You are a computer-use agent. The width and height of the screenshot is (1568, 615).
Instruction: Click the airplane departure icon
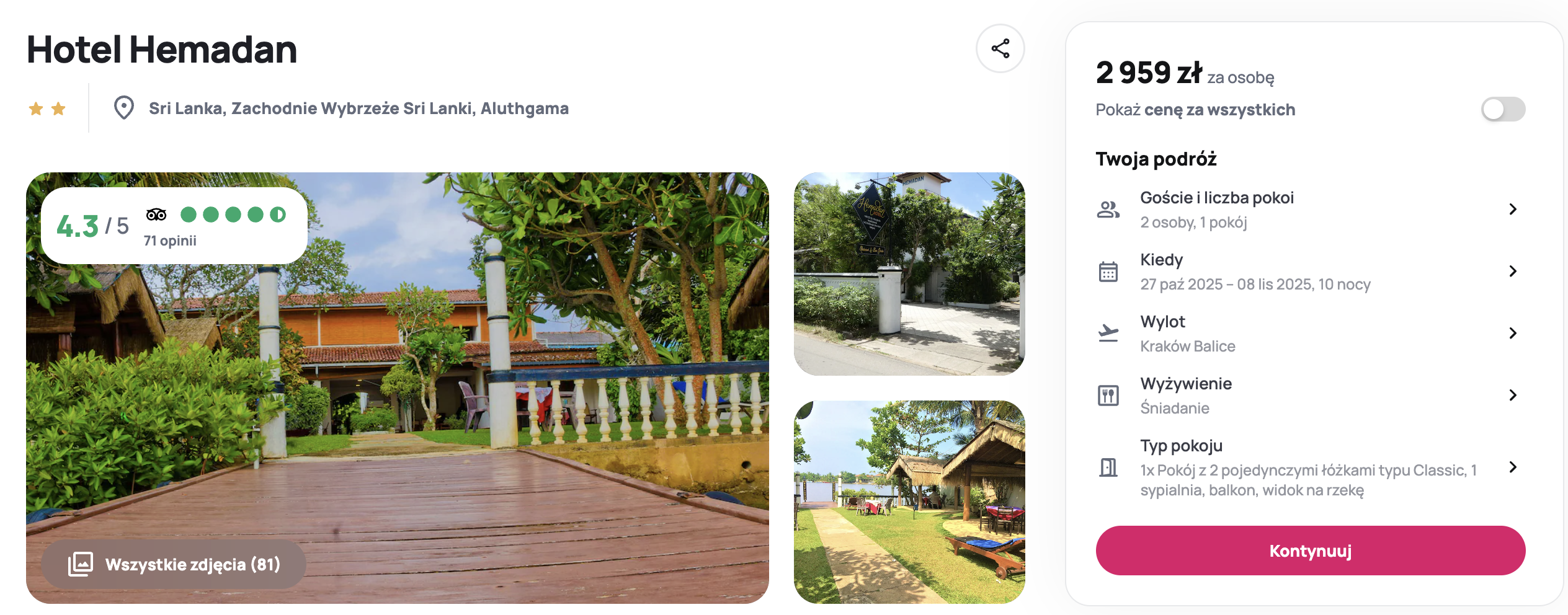1108,334
